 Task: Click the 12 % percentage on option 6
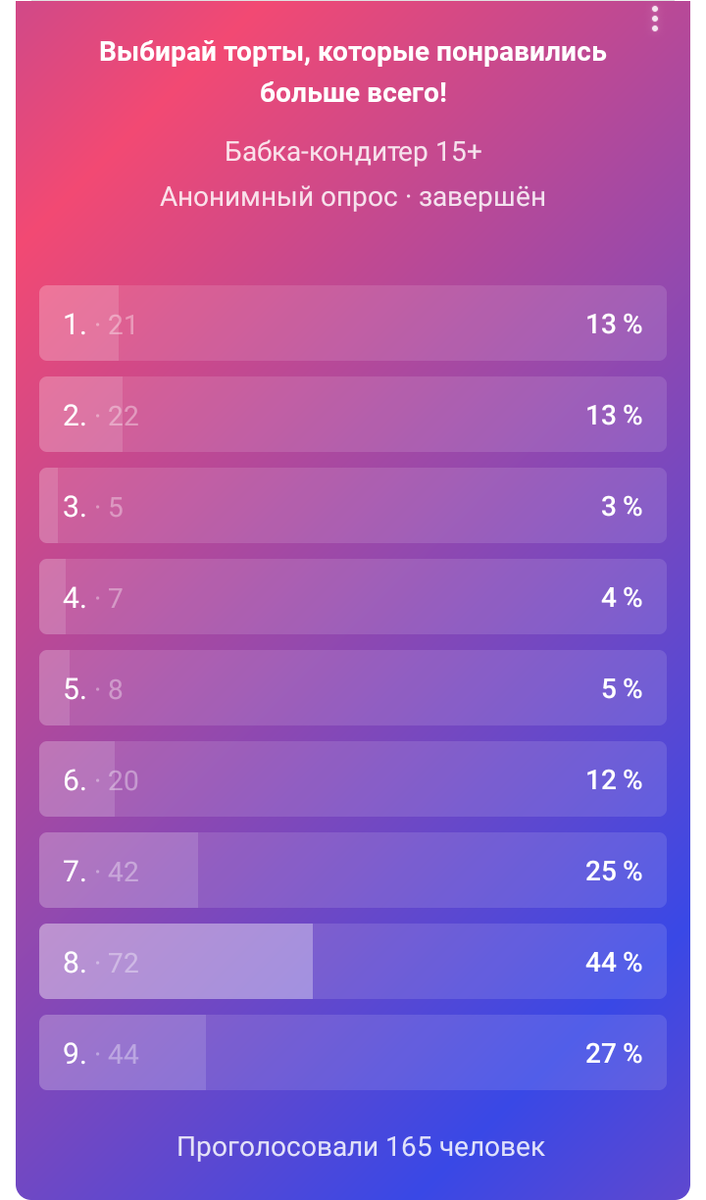(x=614, y=779)
